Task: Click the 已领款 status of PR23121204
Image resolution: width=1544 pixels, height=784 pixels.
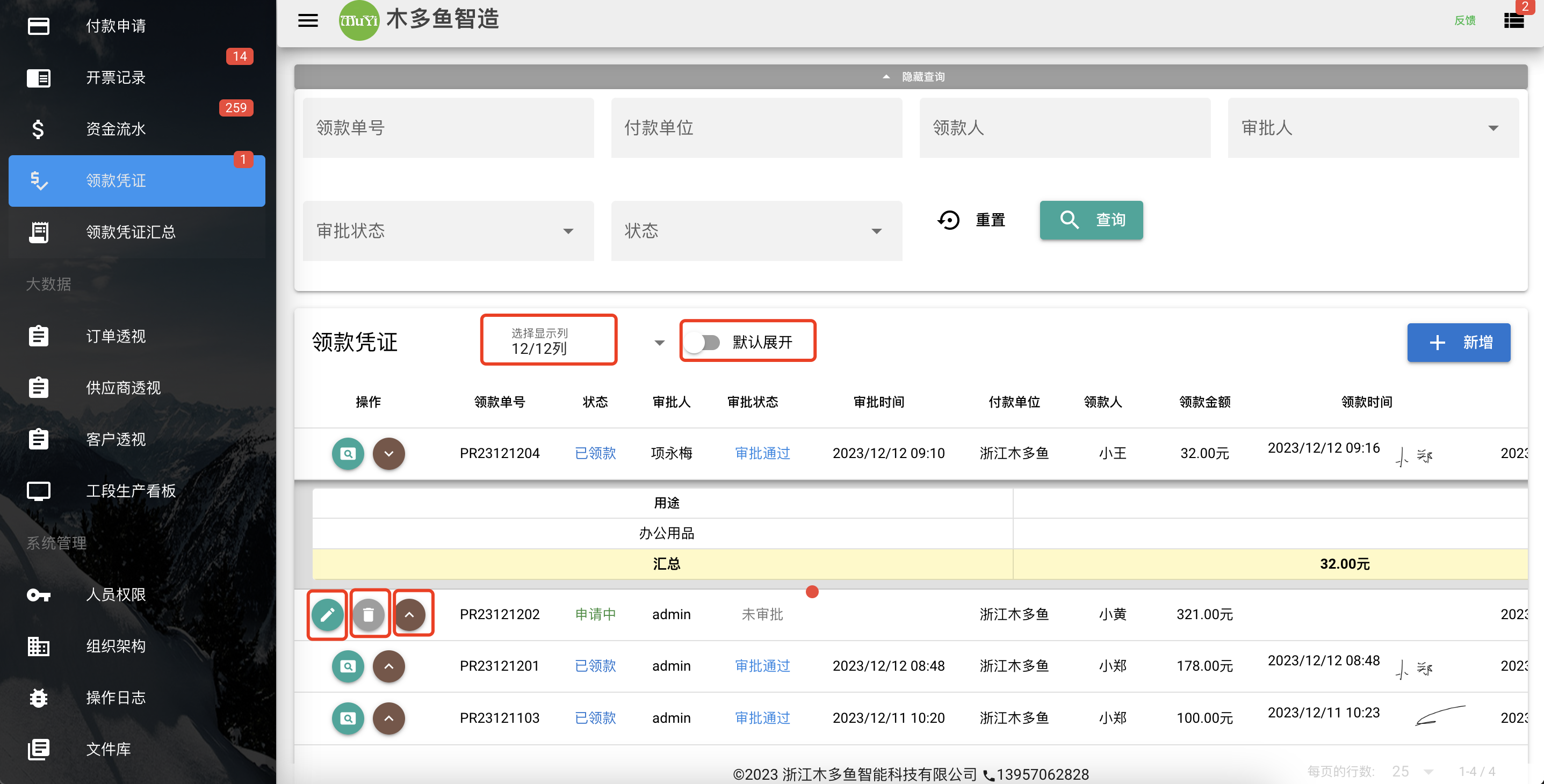Action: pyautogui.click(x=595, y=453)
